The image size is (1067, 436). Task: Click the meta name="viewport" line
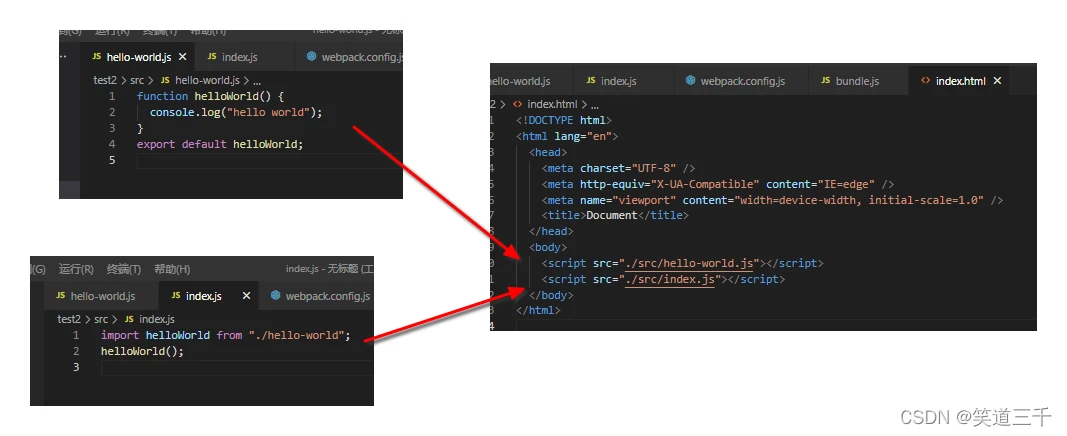point(772,200)
